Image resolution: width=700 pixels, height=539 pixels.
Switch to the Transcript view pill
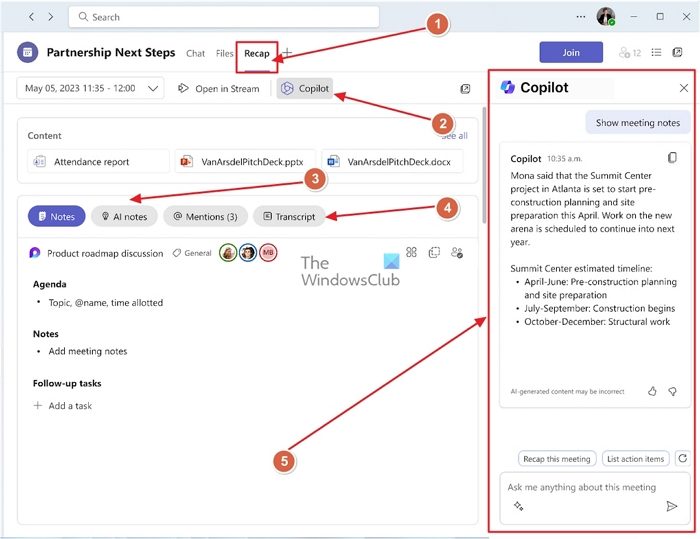(289, 216)
